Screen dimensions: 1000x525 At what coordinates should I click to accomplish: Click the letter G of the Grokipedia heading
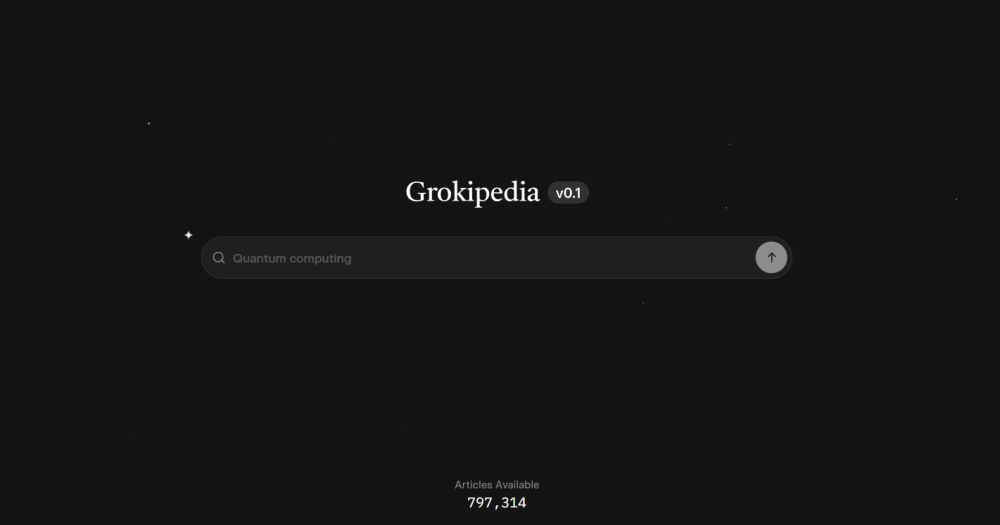click(418, 193)
